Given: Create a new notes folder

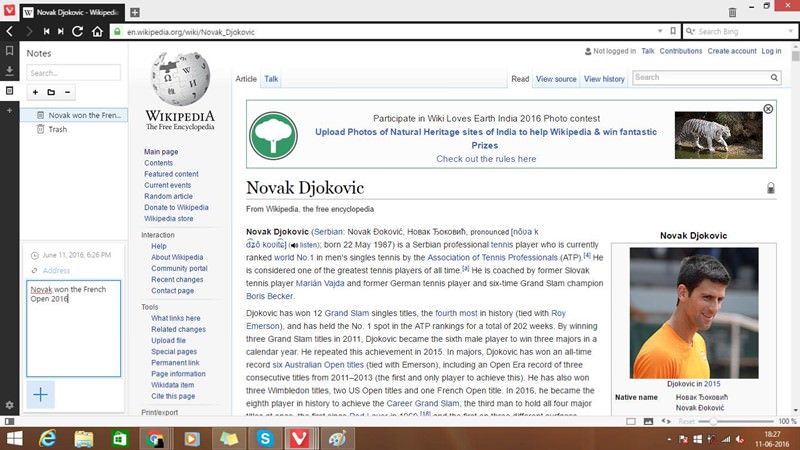Looking at the screenshot, I should (x=51, y=92).
